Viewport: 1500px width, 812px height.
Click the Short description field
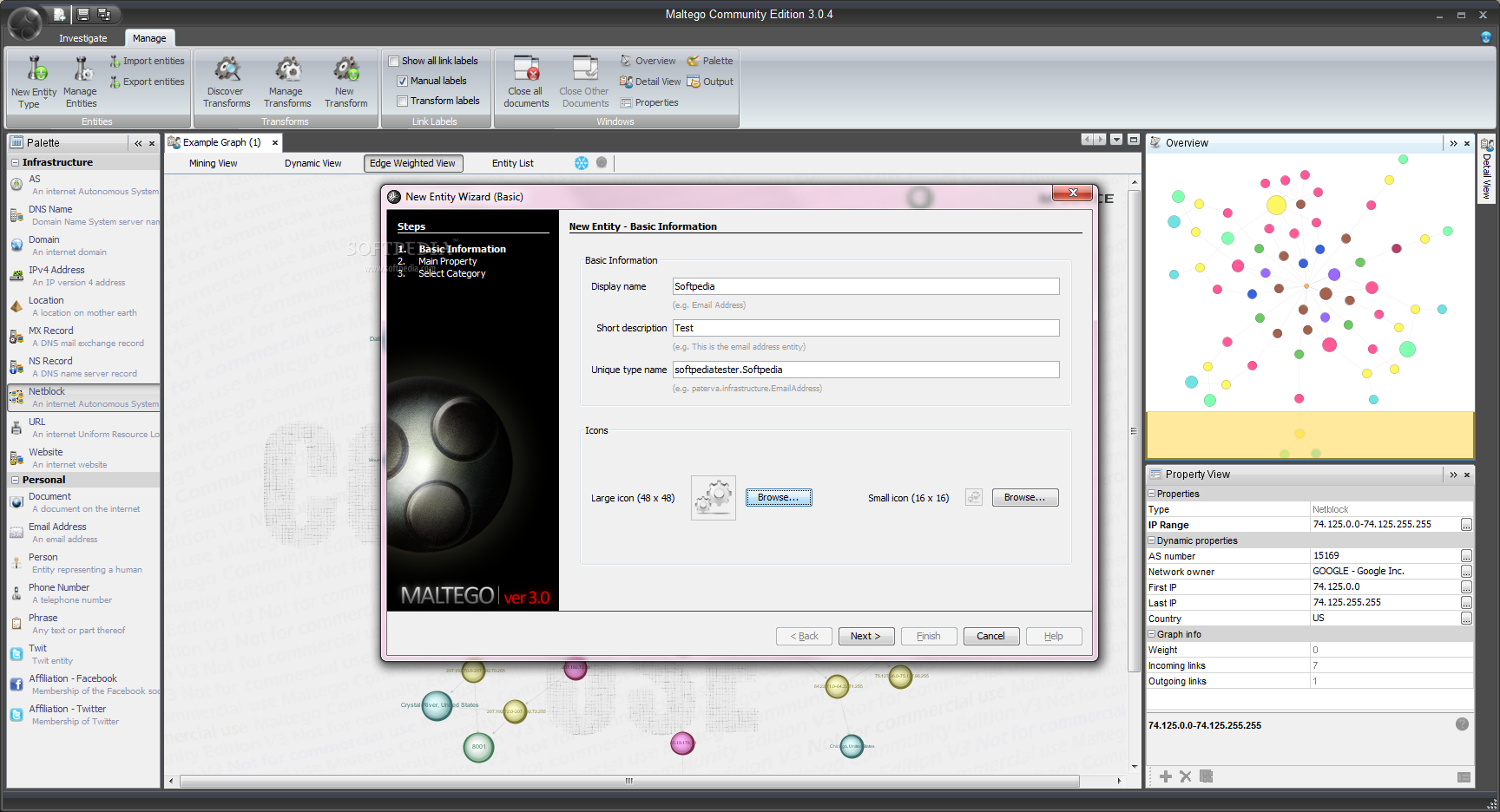[x=866, y=328]
